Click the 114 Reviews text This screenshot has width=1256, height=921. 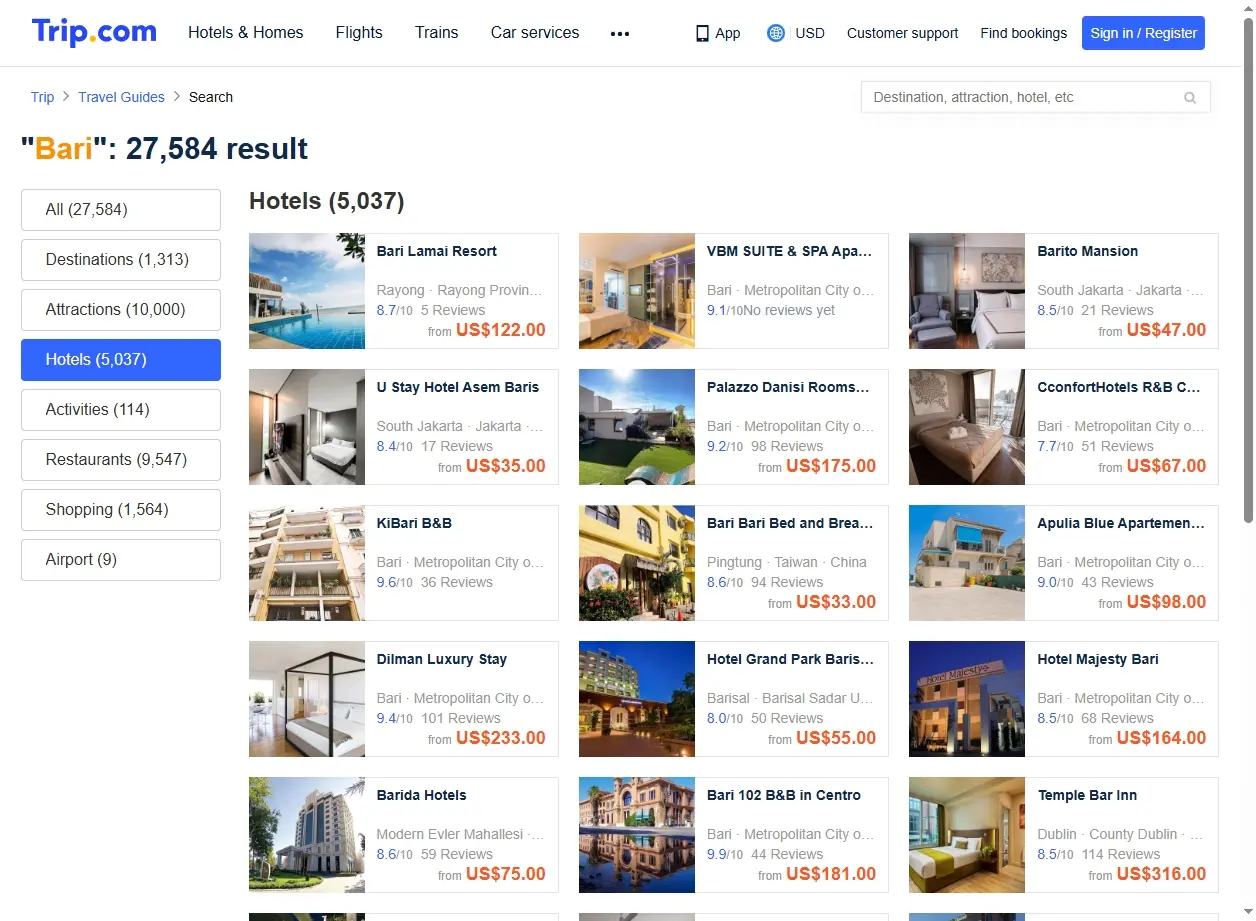tap(1121, 854)
